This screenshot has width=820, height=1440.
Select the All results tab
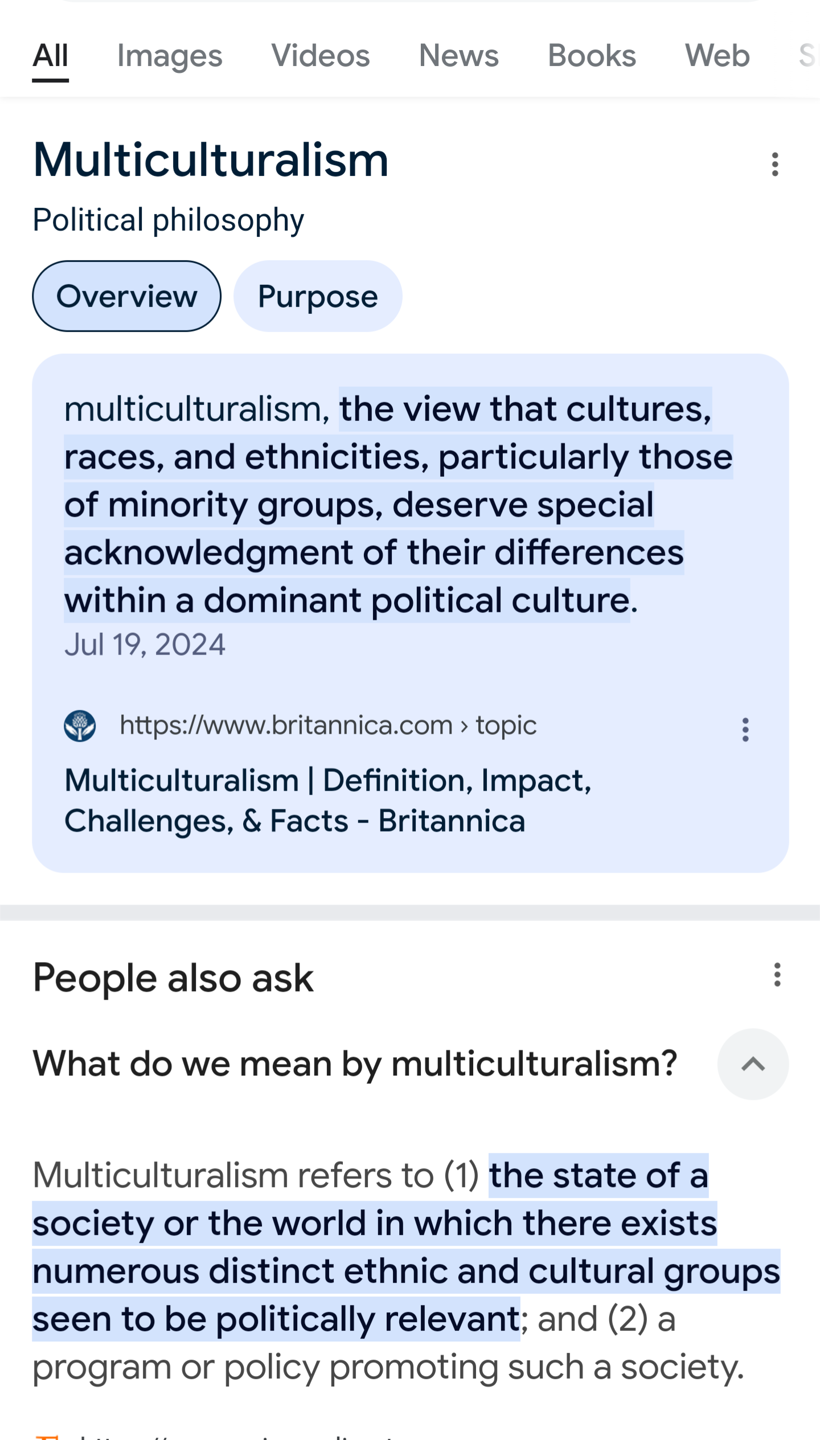coord(50,55)
